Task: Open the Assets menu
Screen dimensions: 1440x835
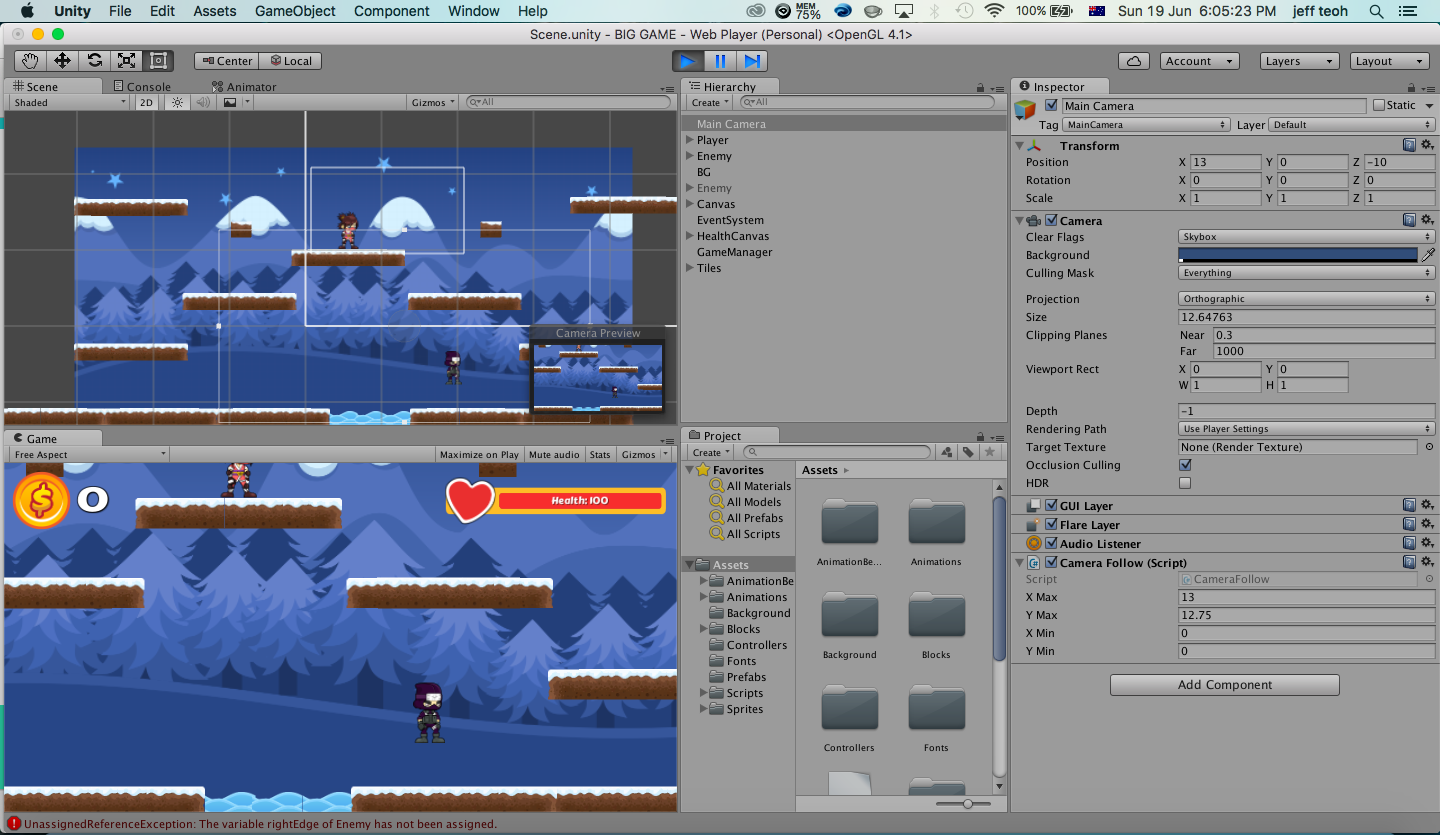Action: pyautogui.click(x=215, y=11)
